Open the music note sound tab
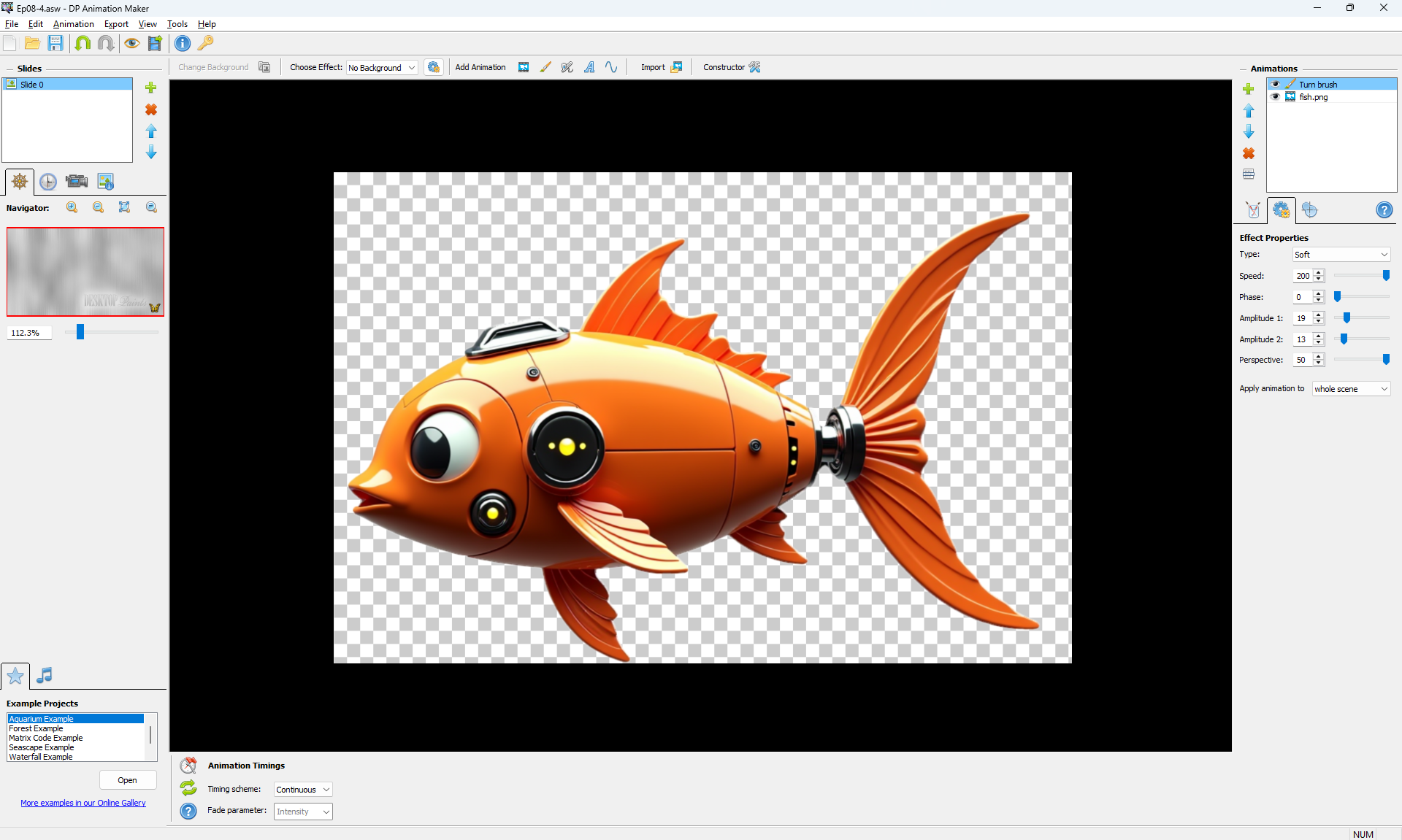This screenshot has height=840, width=1402. point(45,675)
